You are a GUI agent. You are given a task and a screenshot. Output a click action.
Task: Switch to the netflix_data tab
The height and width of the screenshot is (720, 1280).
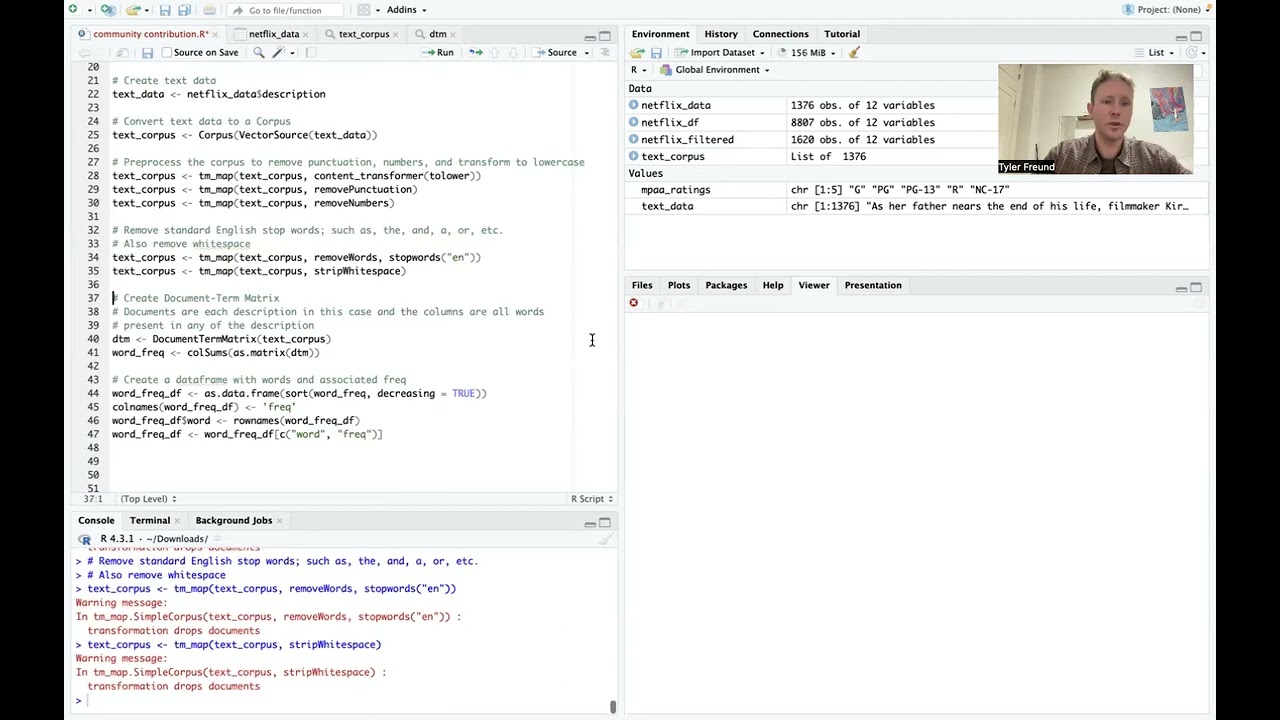pyautogui.click(x=273, y=34)
